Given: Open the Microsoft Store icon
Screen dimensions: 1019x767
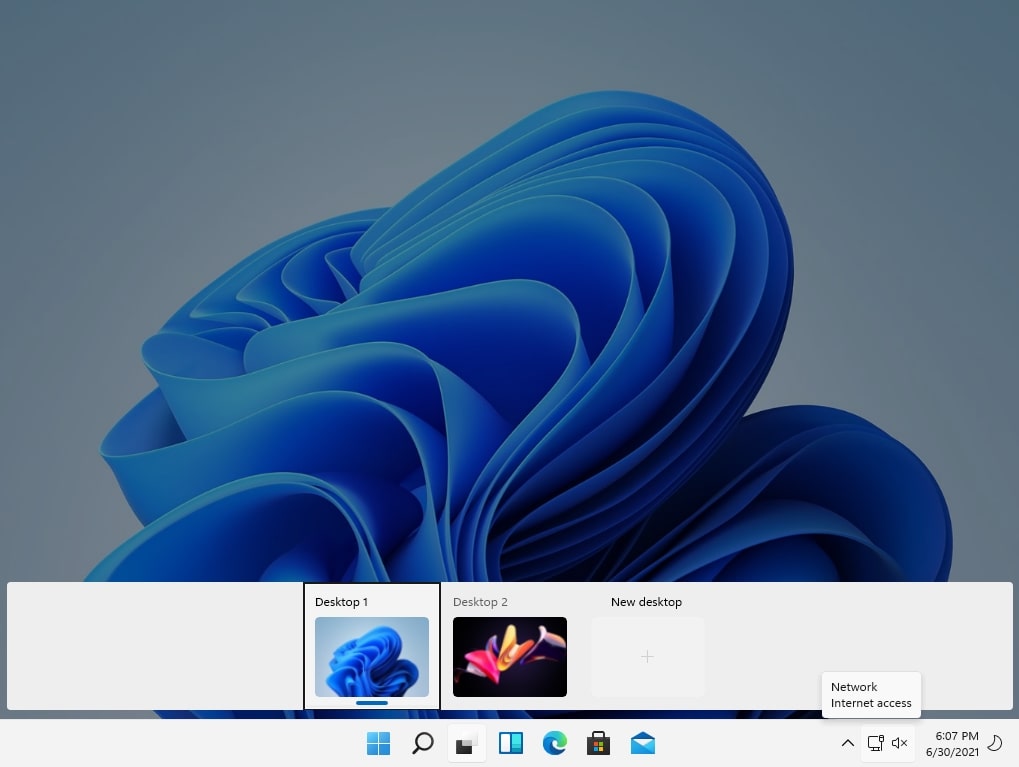Looking at the screenshot, I should 599,743.
